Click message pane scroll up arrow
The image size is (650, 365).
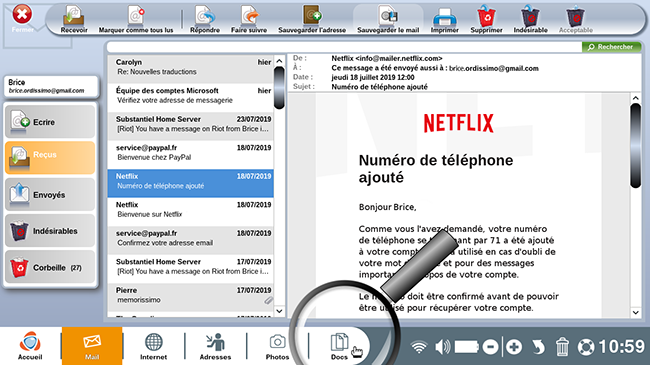click(x=635, y=98)
